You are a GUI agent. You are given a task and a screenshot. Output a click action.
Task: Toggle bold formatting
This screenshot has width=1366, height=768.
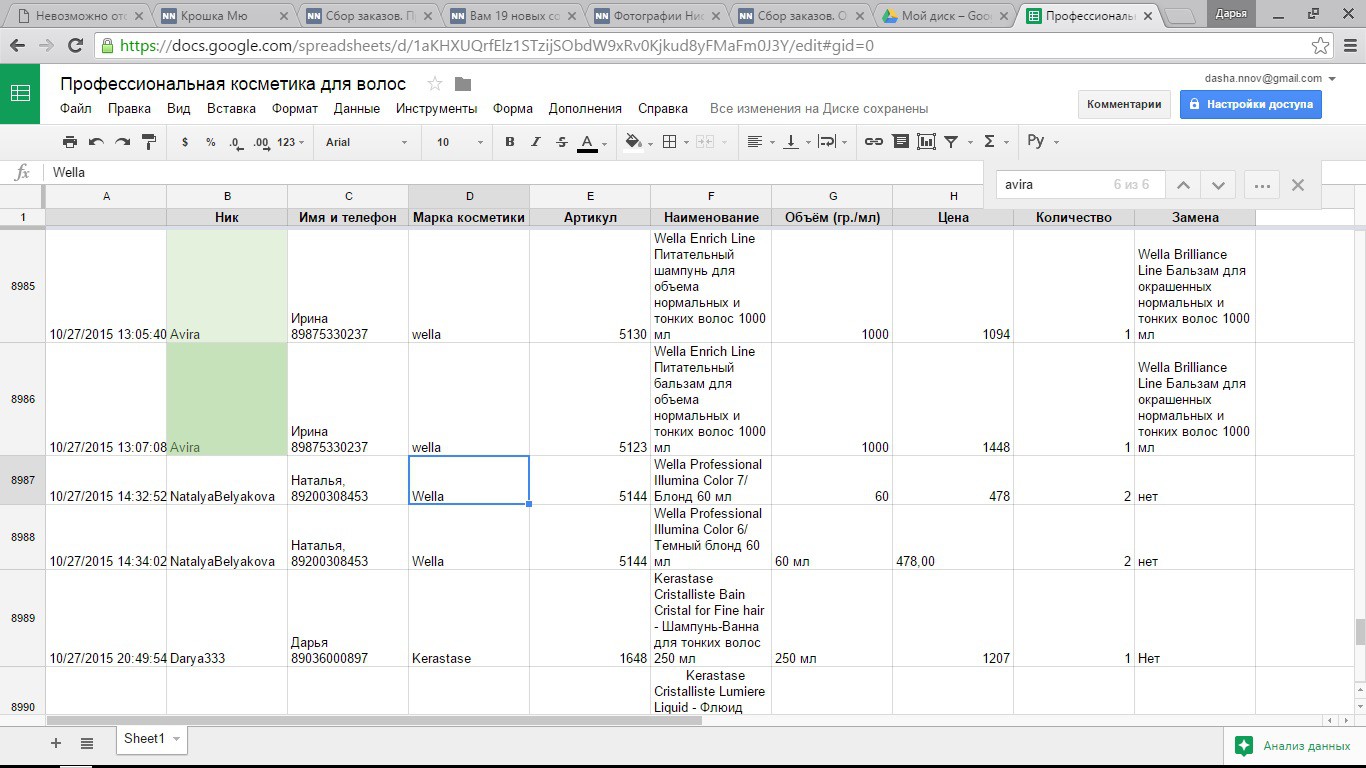[510, 142]
